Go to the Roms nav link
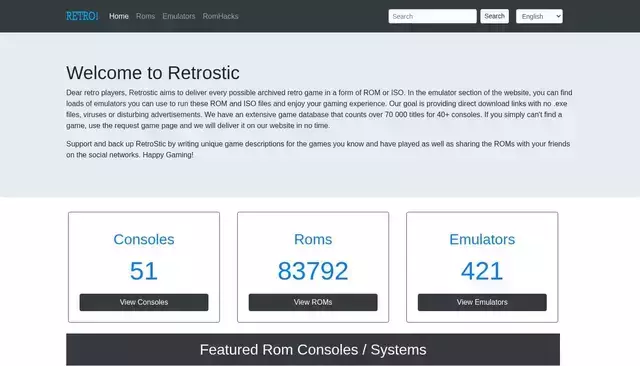Screen dimensions: 640x366 [x=145, y=16]
